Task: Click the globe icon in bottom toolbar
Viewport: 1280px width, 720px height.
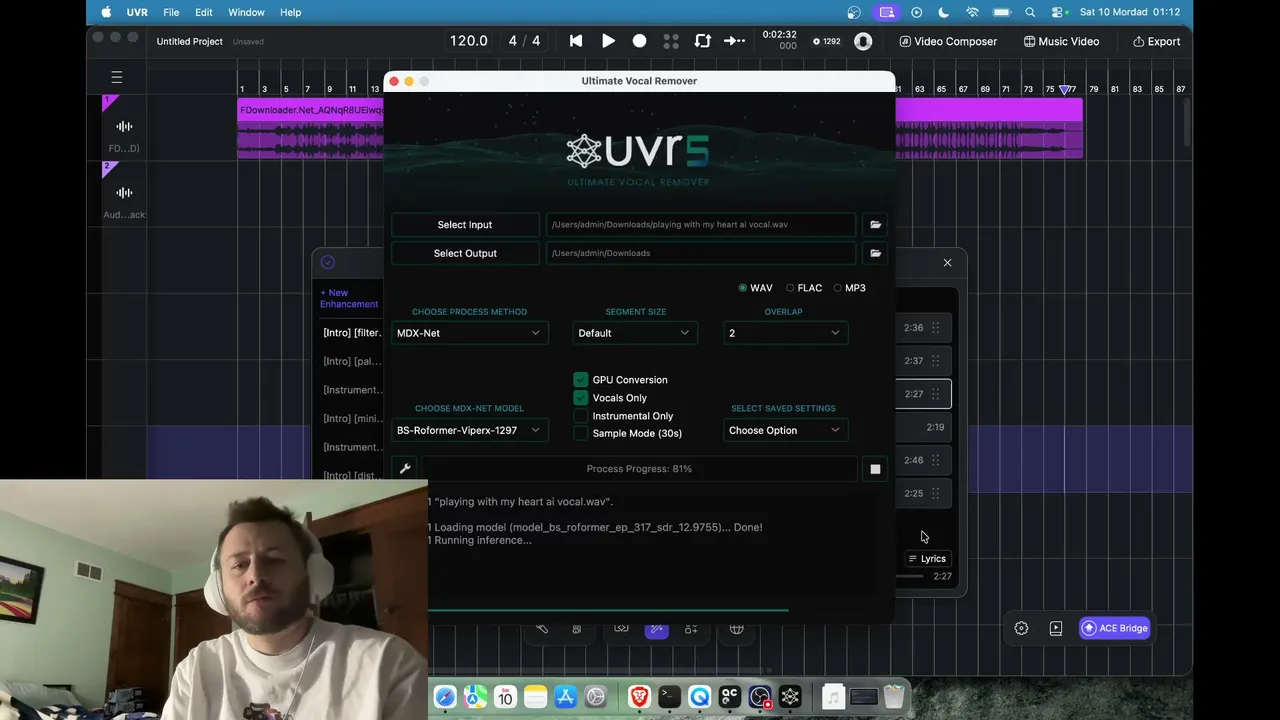Action: click(x=737, y=629)
